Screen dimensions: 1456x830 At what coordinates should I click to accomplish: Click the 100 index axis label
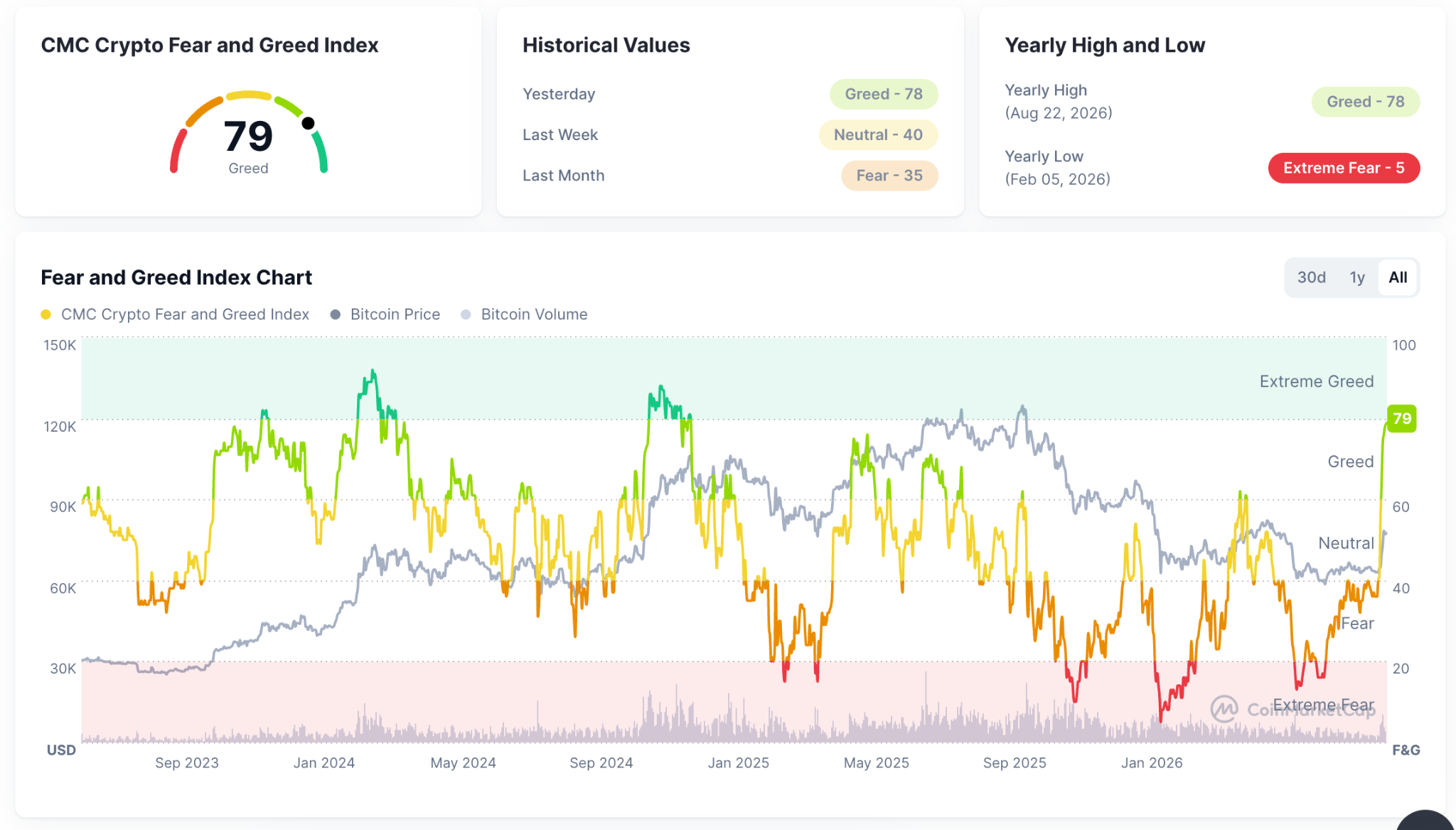click(x=1403, y=345)
